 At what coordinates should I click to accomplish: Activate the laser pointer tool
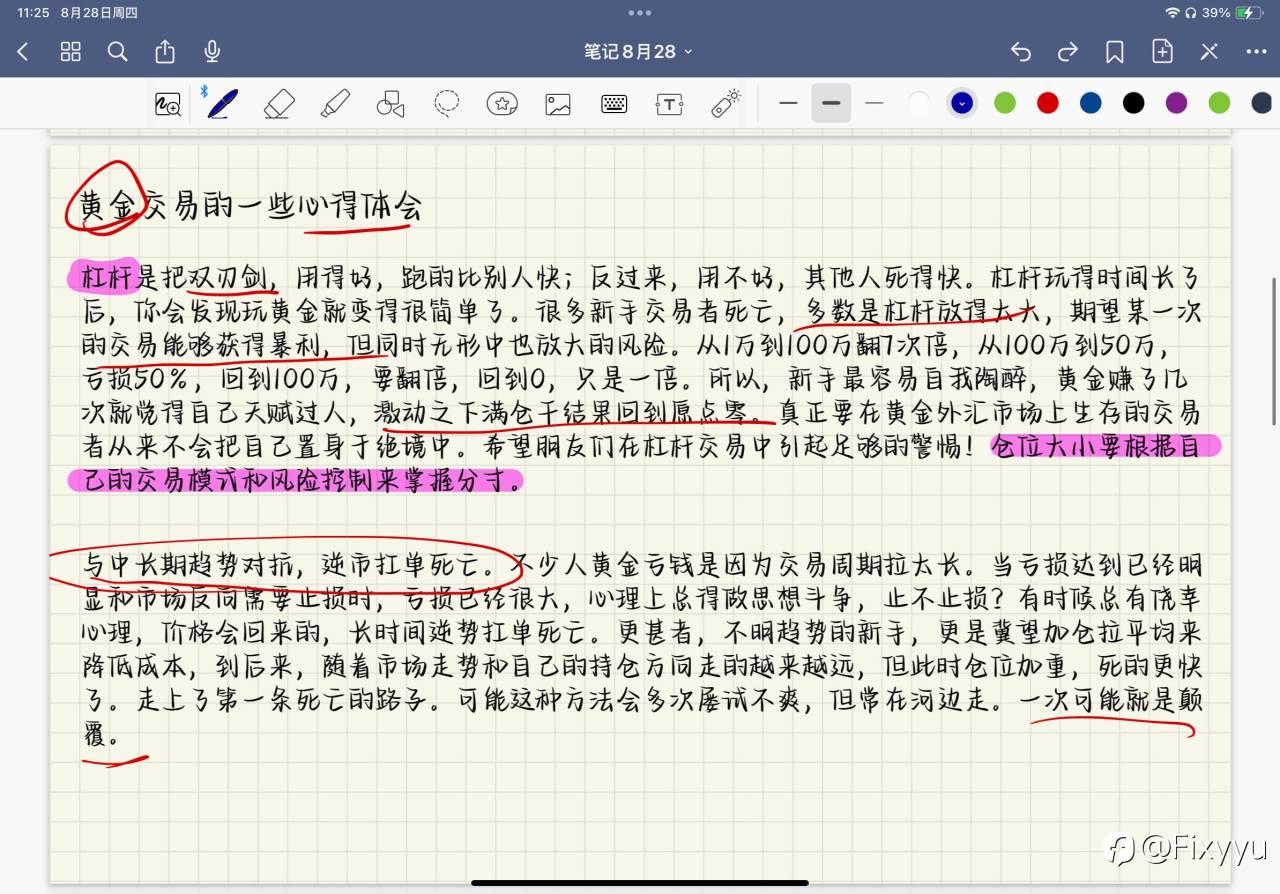[726, 103]
